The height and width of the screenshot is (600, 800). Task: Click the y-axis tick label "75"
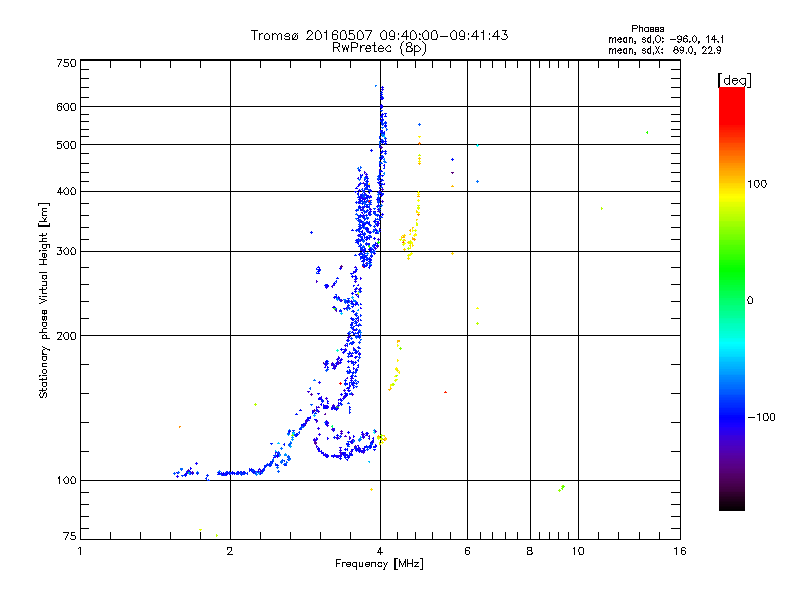[x=70, y=536]
